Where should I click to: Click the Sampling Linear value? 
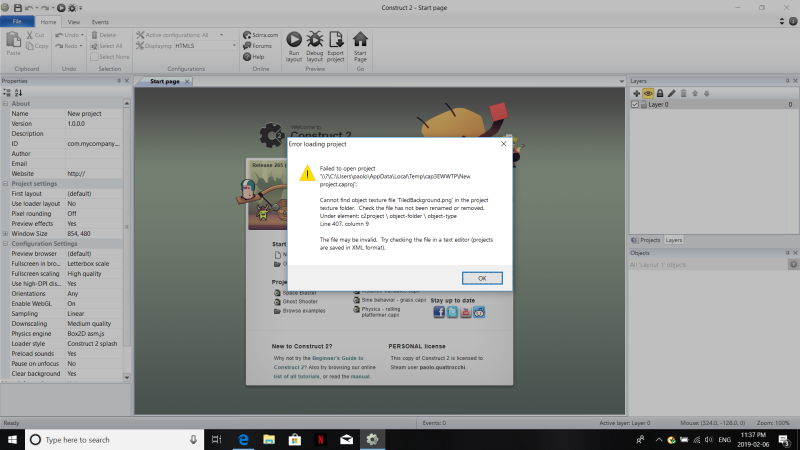(x=94, y=314)
